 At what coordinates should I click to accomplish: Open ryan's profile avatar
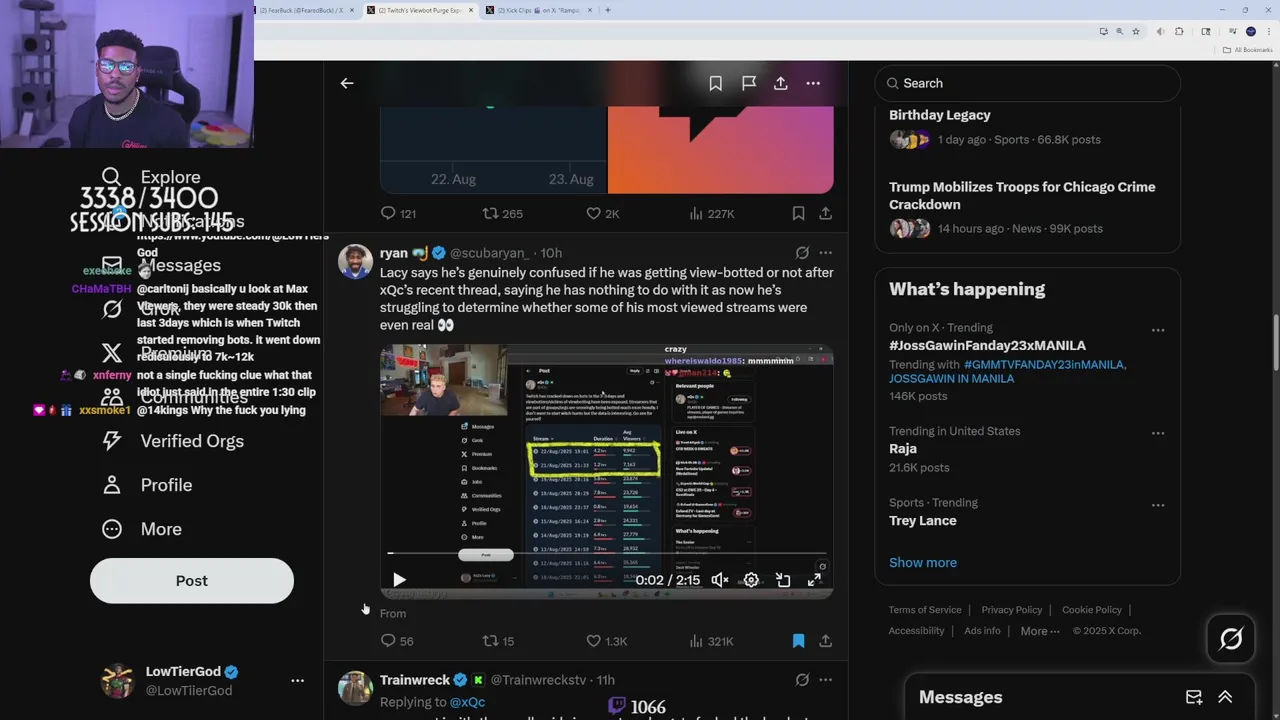(355, 262)
